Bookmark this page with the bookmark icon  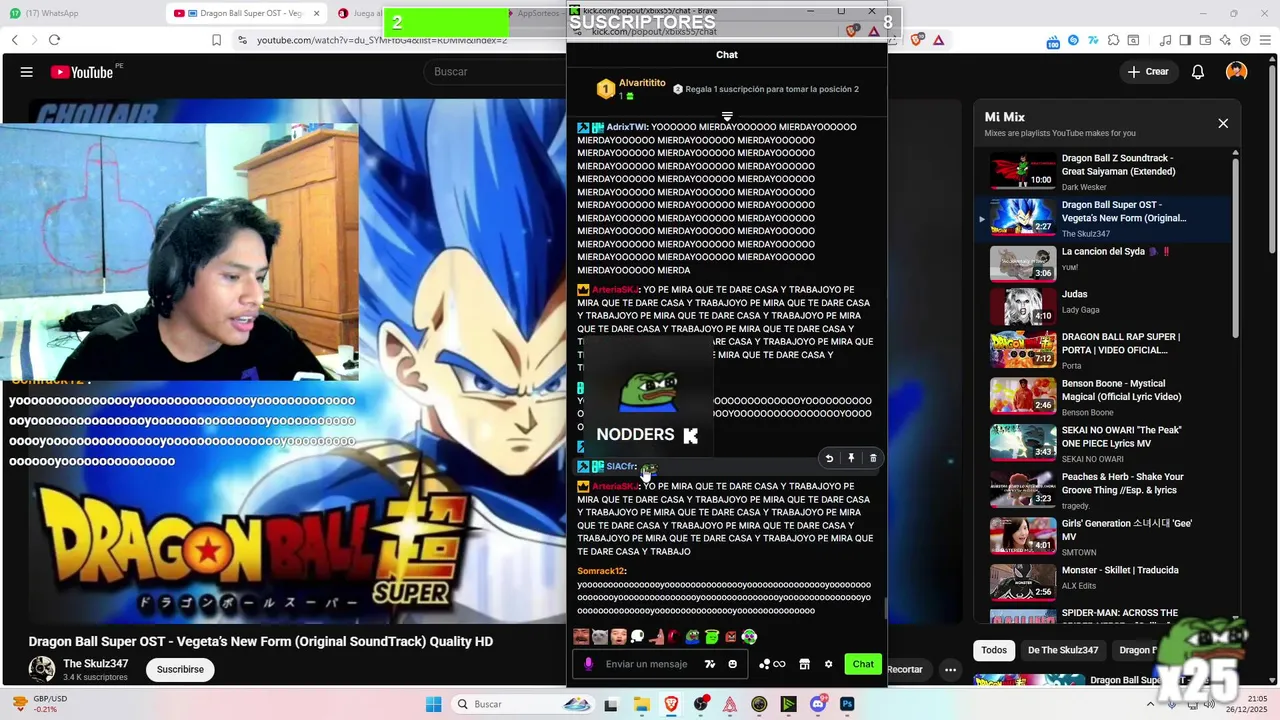216,40
